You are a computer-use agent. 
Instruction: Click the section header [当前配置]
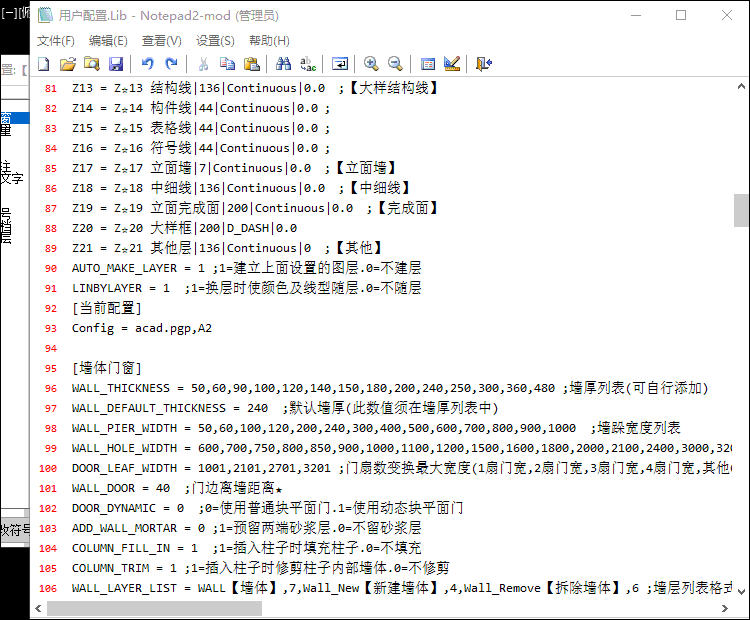tap(107, 308)
